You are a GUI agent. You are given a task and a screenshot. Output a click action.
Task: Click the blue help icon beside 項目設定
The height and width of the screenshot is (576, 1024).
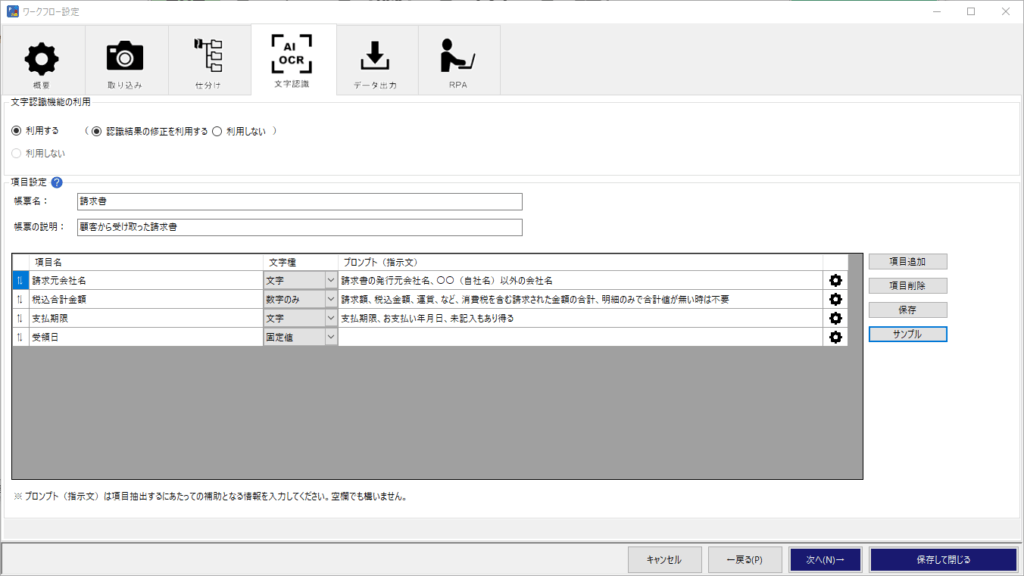coord(57,182)
